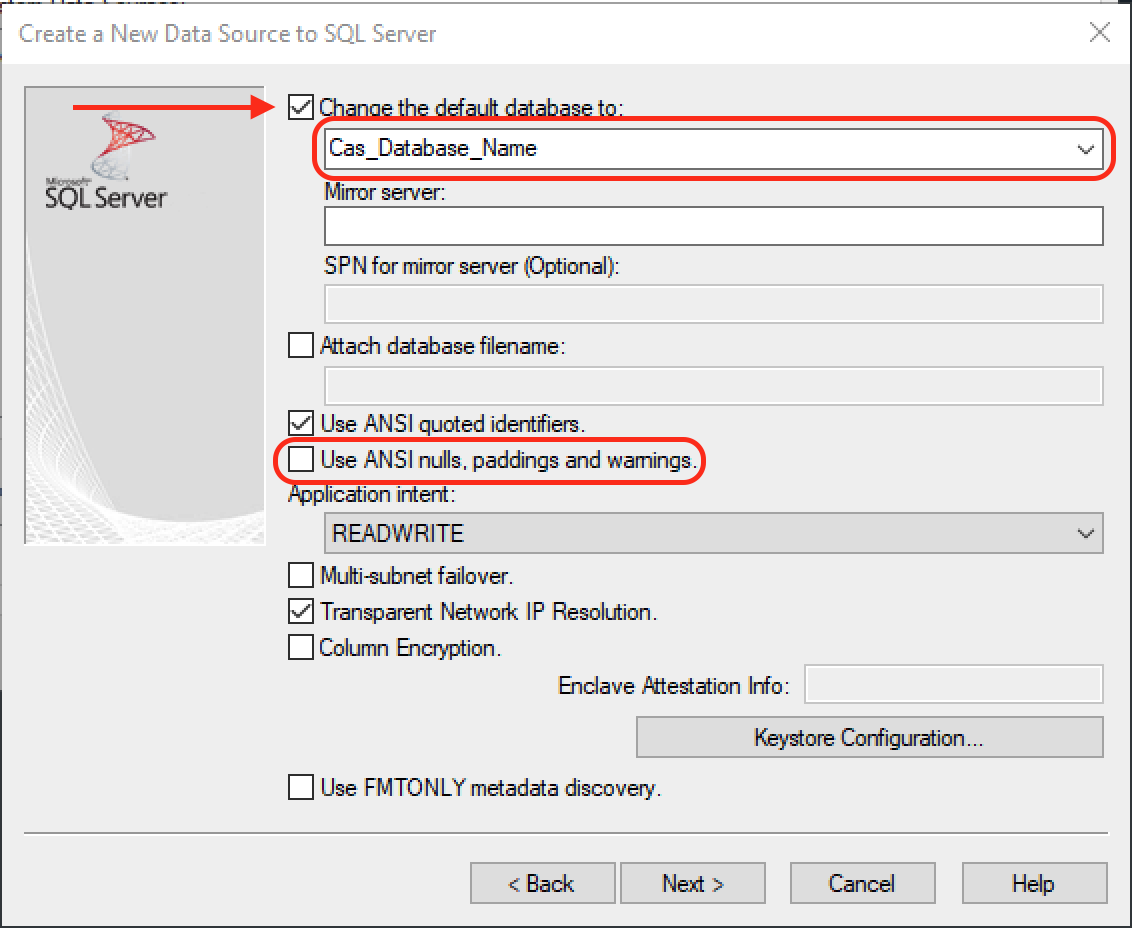Click the Enclave Attestation Info field
This screenshot has height=928, width=1132.
[x=953, y=685]
